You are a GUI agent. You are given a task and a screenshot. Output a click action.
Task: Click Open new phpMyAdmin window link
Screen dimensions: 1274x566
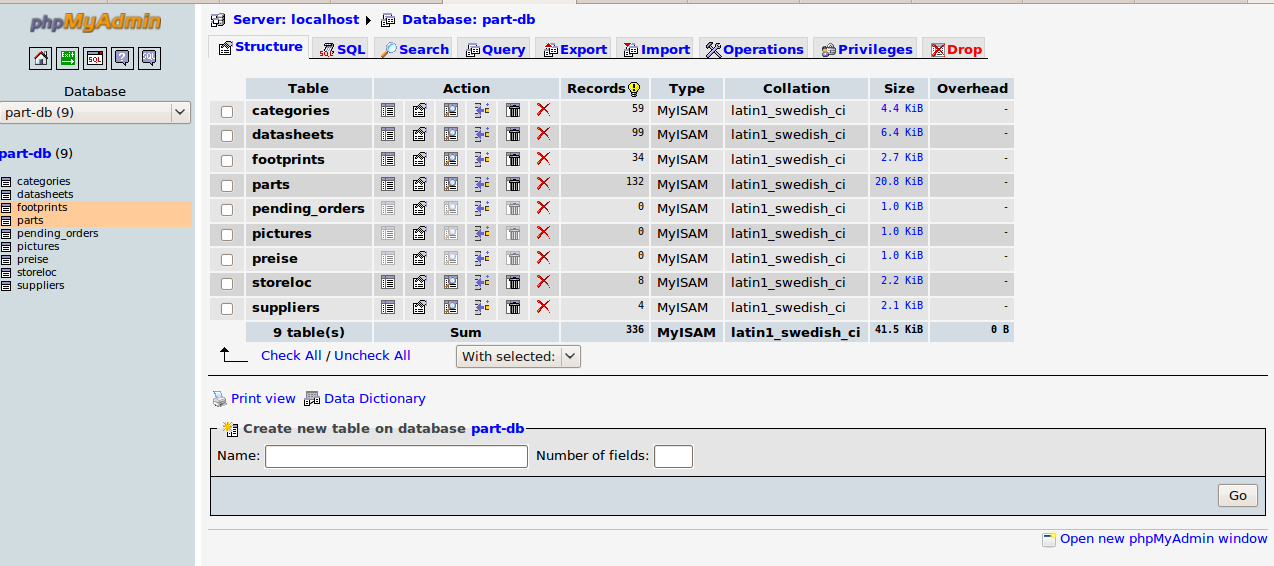pos(1164,538)
